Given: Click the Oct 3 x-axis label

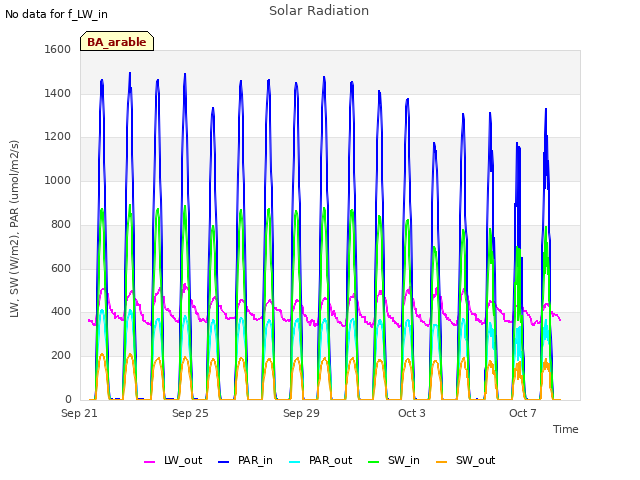Looking at the screenshot, I should click(x=412, y=413).
